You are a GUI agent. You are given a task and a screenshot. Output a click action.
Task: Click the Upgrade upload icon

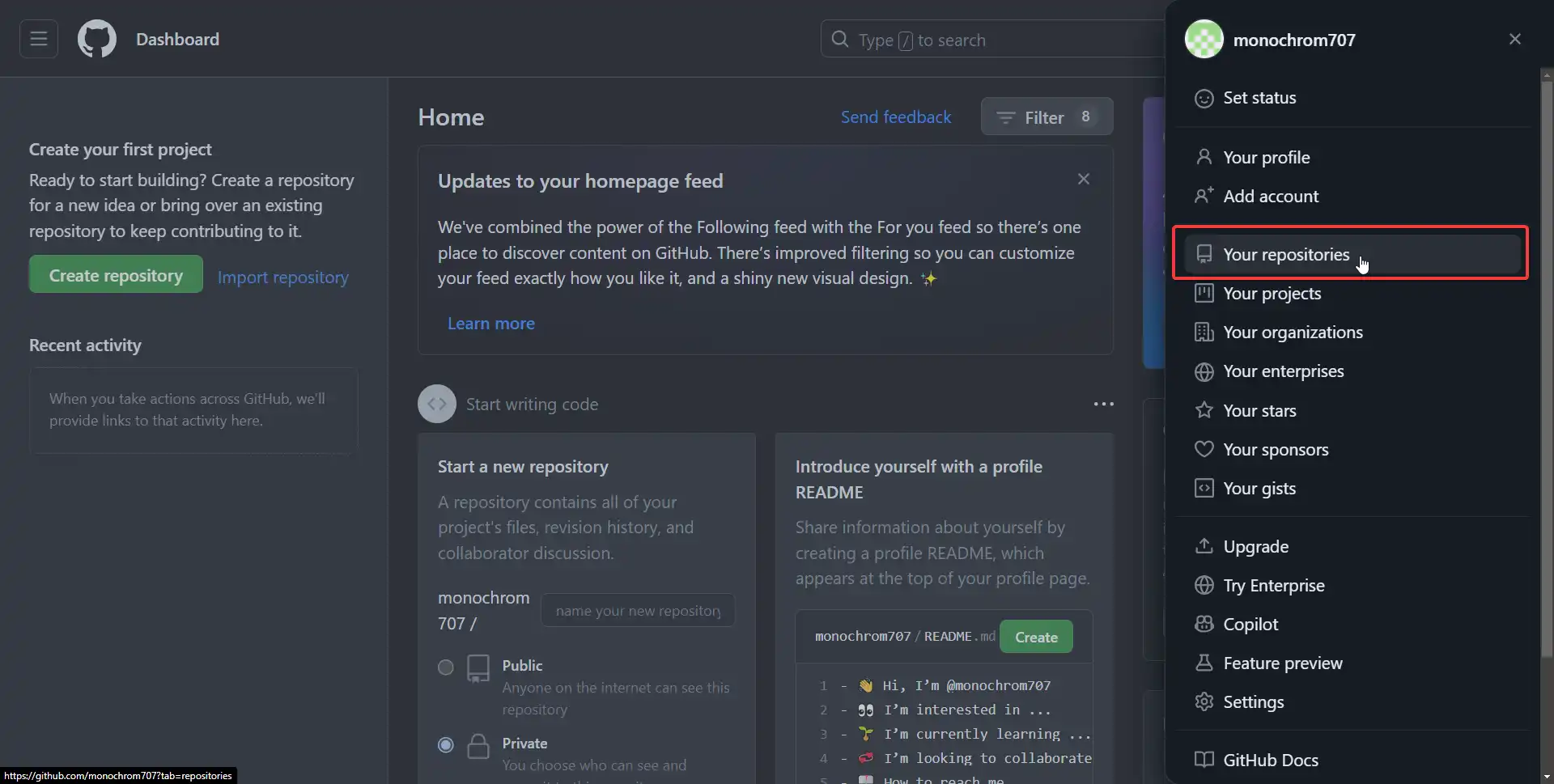click(1204, 546)
